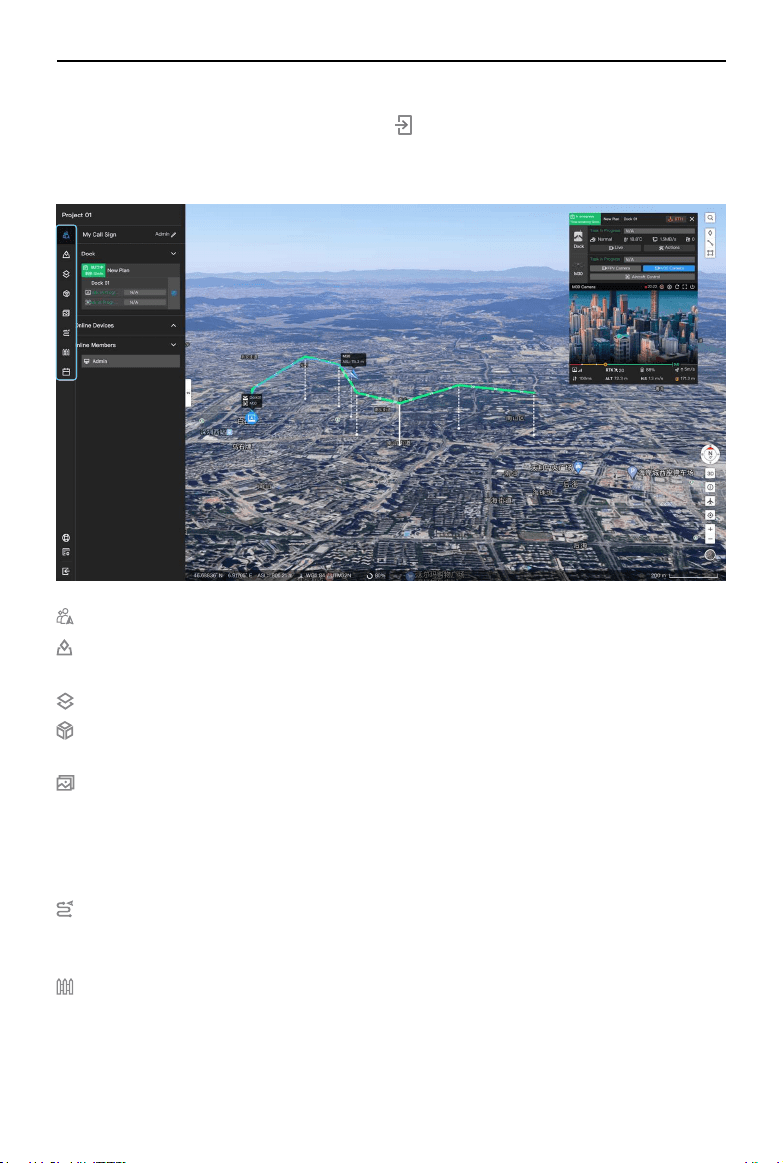
Task: Click the Dock 01 label in the left panel
Action: [100, 283]
